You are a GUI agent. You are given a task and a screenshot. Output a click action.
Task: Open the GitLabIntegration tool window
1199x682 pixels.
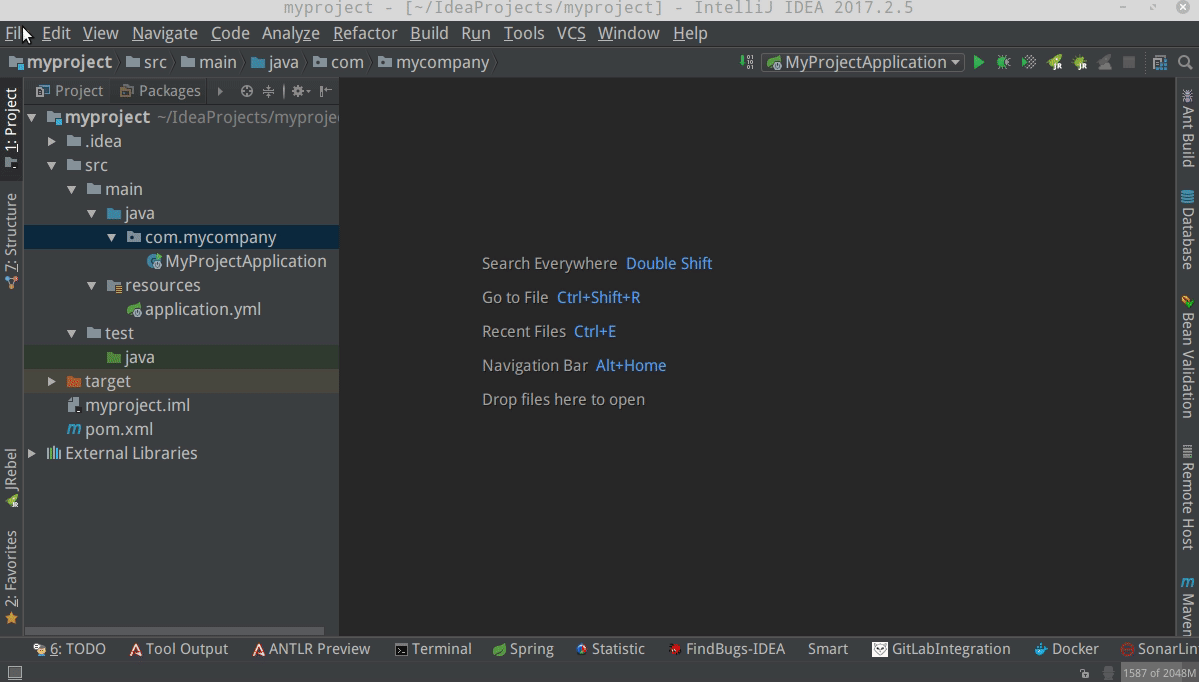(941, 649)
